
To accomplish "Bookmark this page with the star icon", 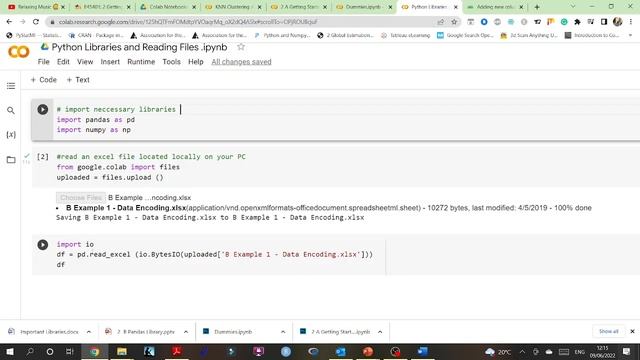I will coord(454,22).
